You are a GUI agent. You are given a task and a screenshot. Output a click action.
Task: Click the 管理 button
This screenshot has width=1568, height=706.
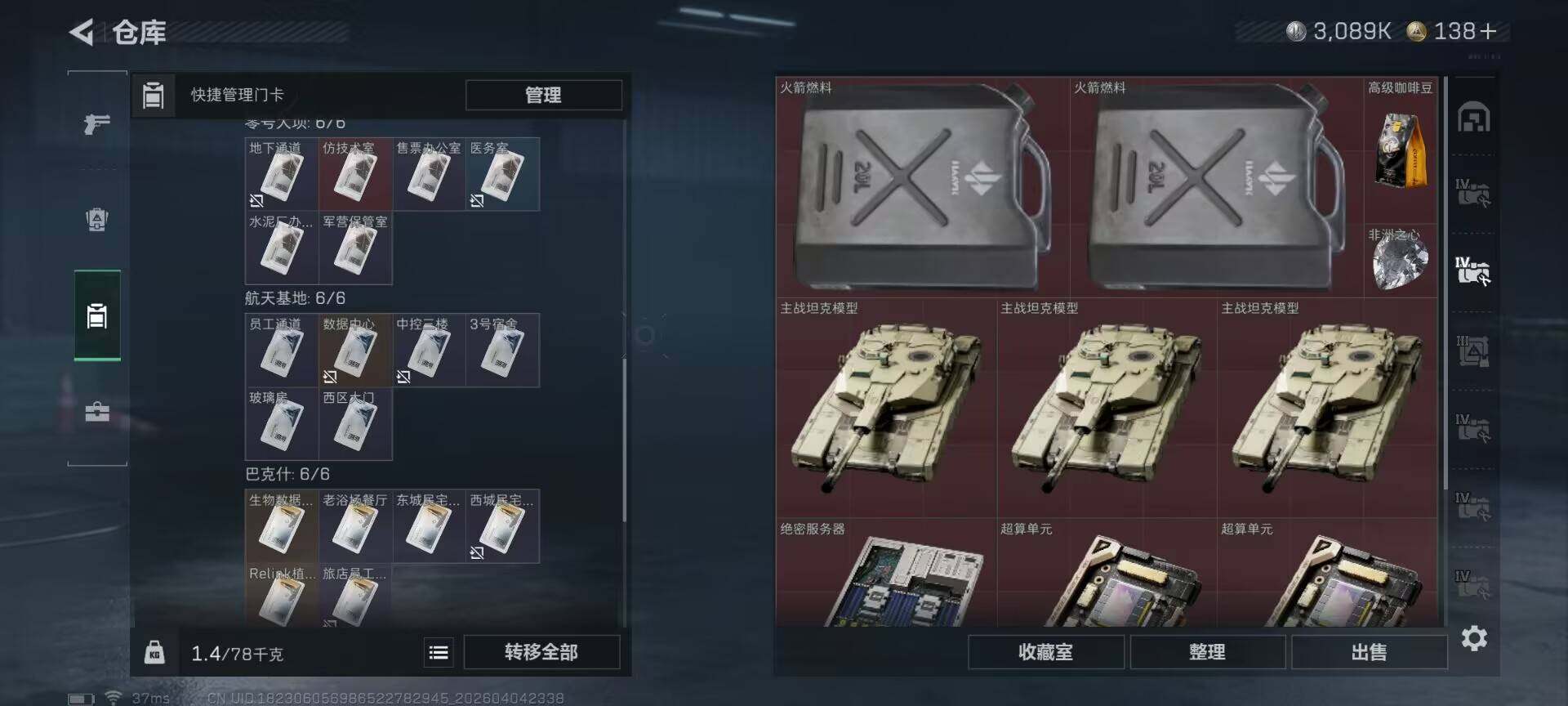(543, 95)
